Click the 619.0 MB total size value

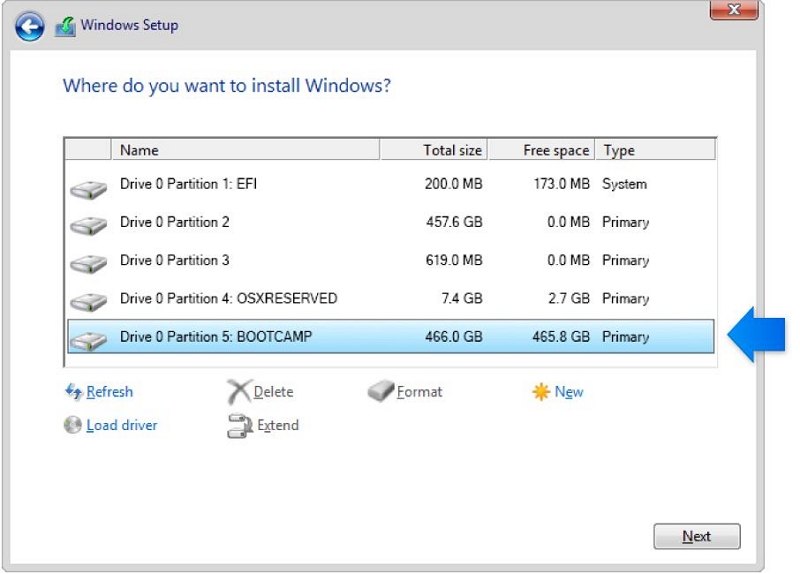click(454, 260)
